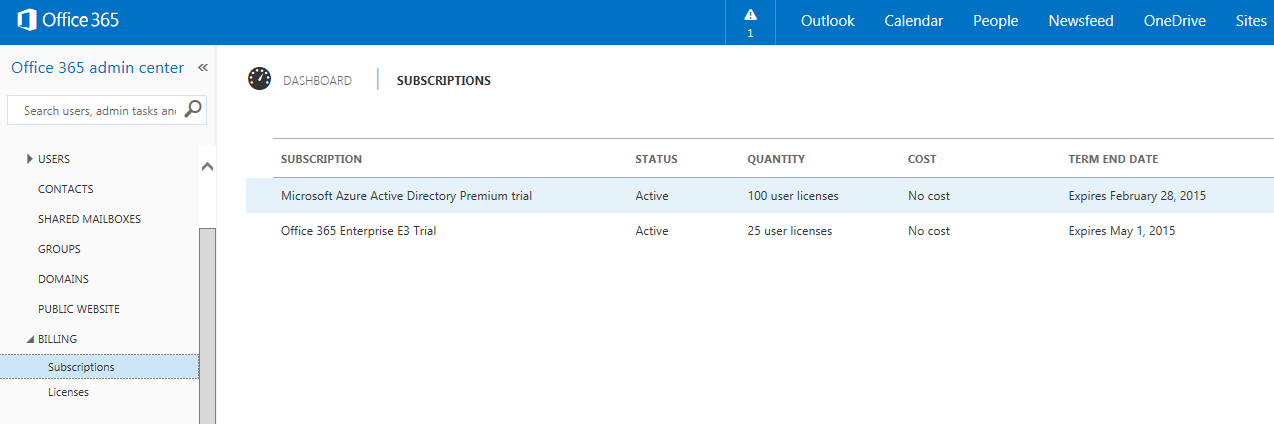Click the sidebar scroll up arrow

coord(208,166)
